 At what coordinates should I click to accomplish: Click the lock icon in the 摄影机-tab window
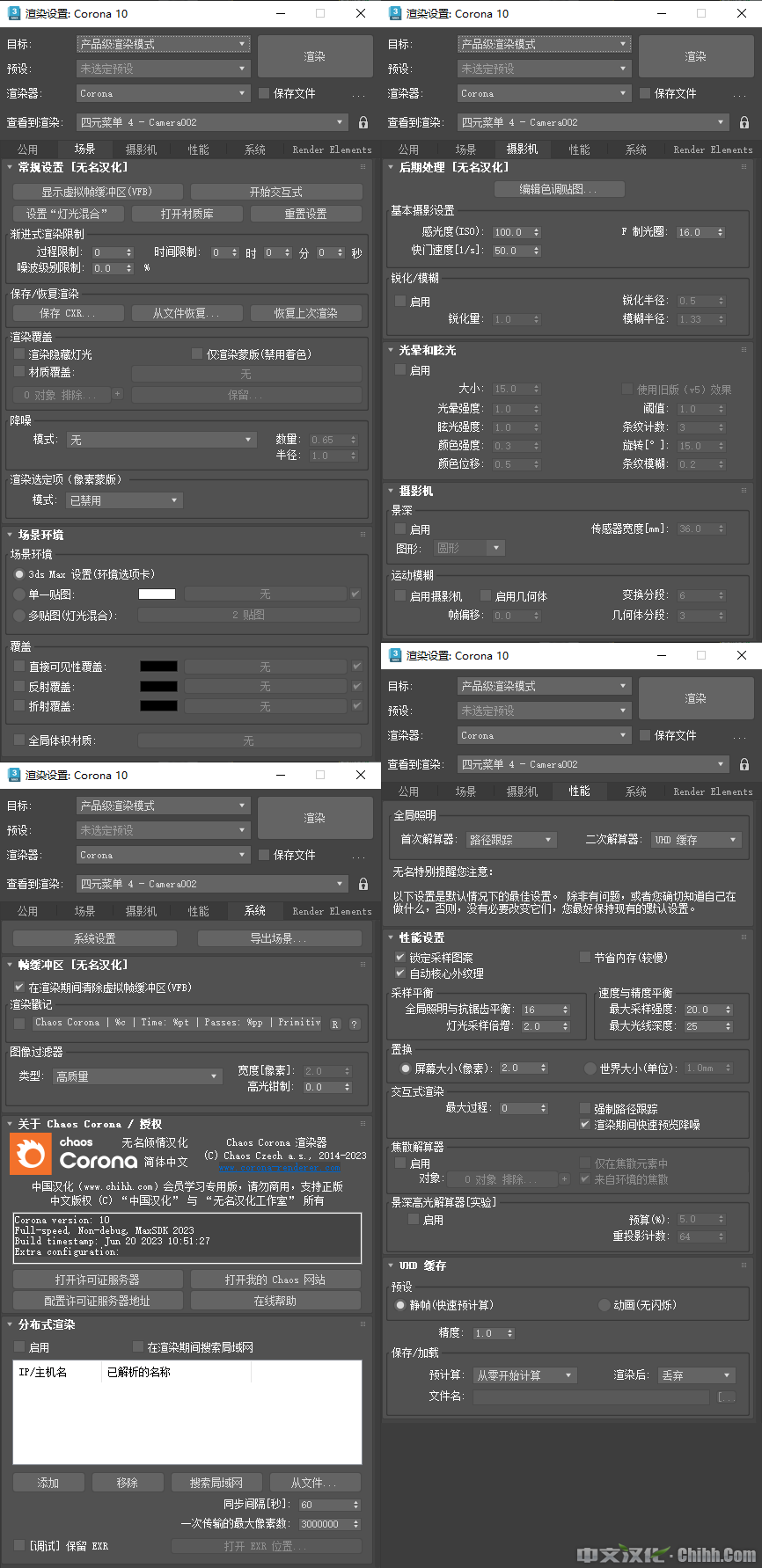pos(744,122)
